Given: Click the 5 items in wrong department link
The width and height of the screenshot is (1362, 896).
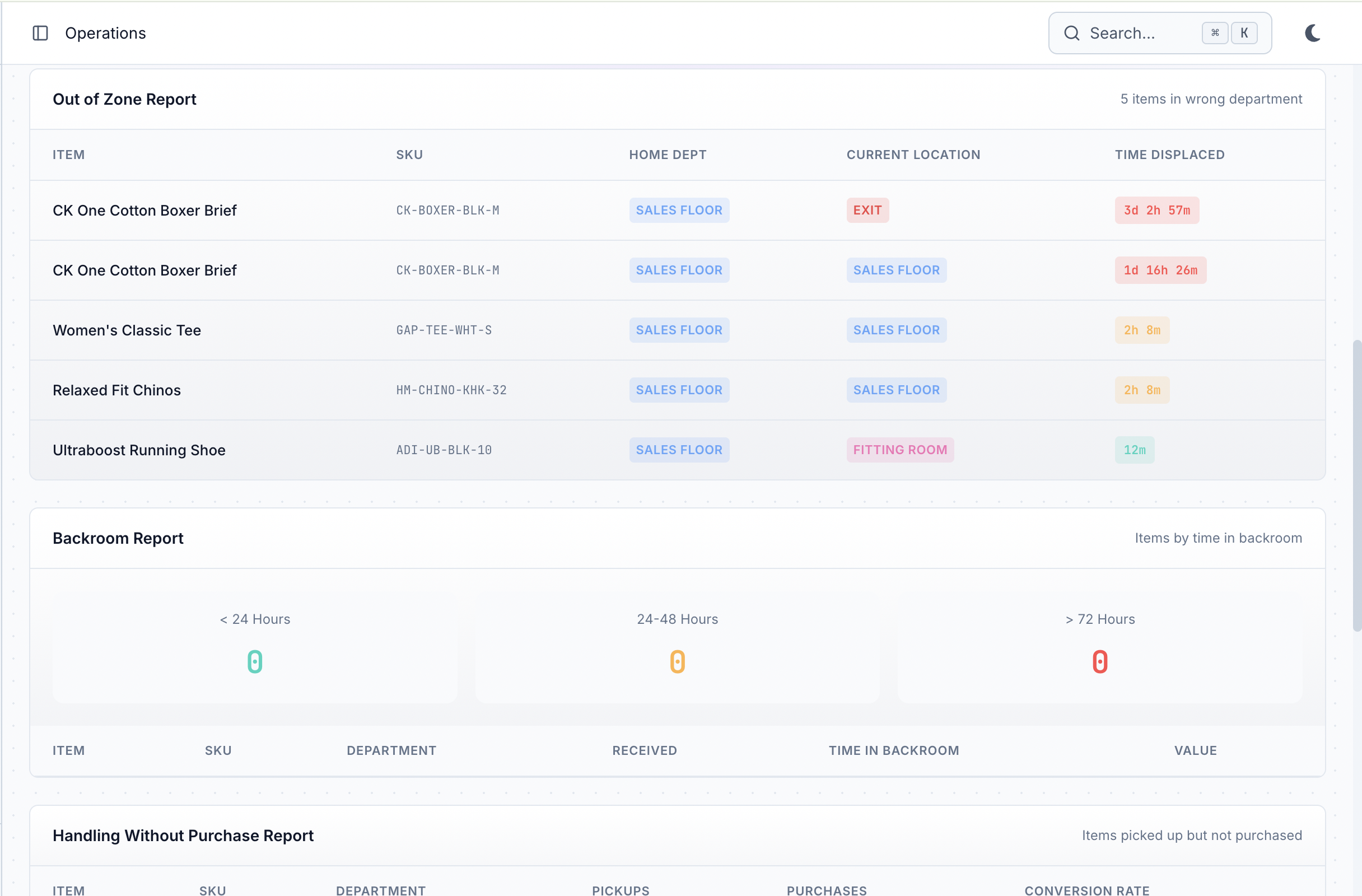Looking at the screenshot, I should pyautogui.click(x=1211, y=99).
